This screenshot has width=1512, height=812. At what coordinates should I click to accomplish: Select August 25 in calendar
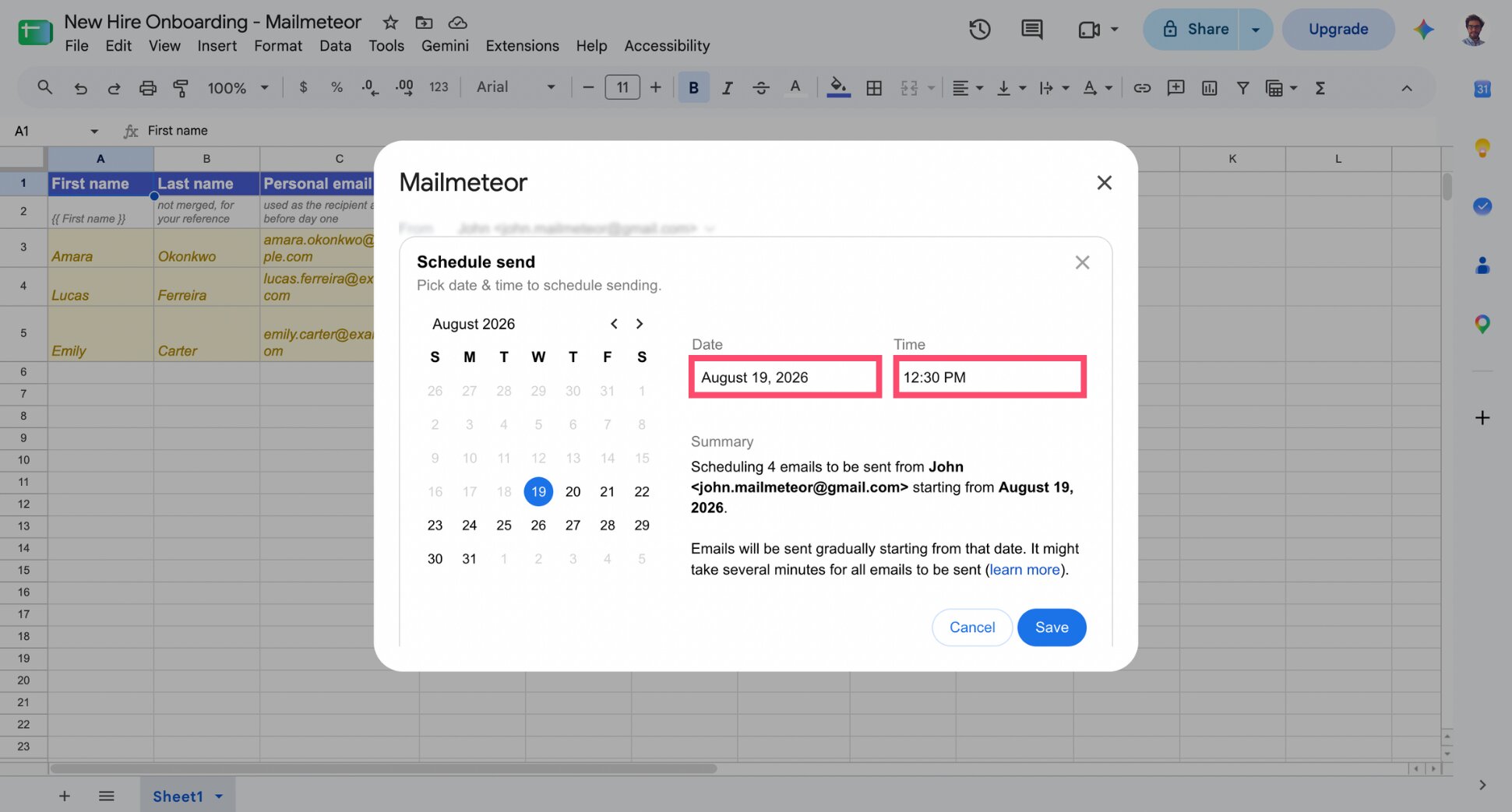coord(504,526)
